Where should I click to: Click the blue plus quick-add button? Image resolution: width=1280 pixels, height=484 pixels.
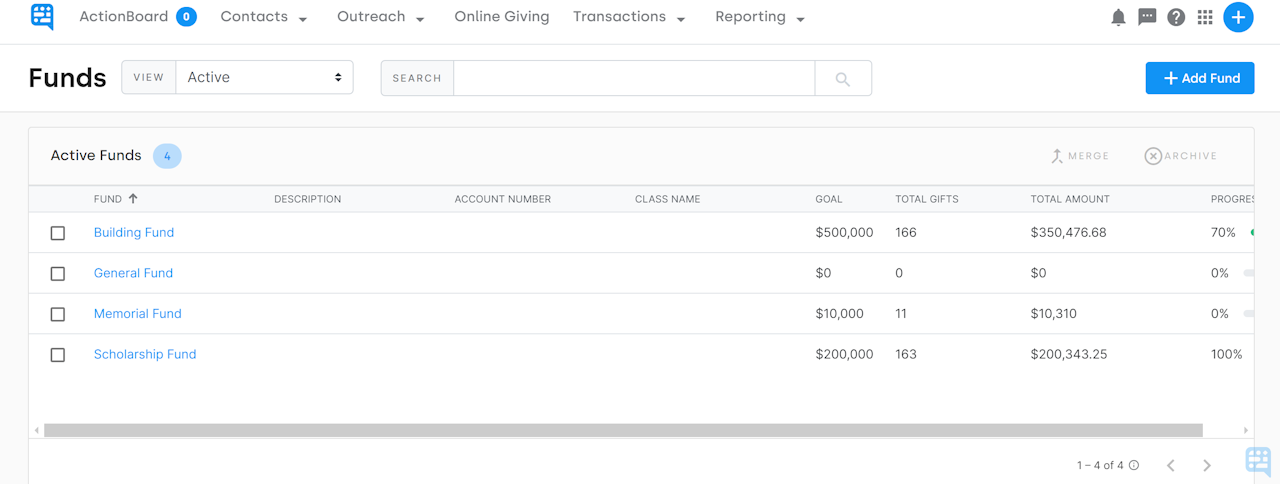pyautogui.click(x=1238, y=17)
